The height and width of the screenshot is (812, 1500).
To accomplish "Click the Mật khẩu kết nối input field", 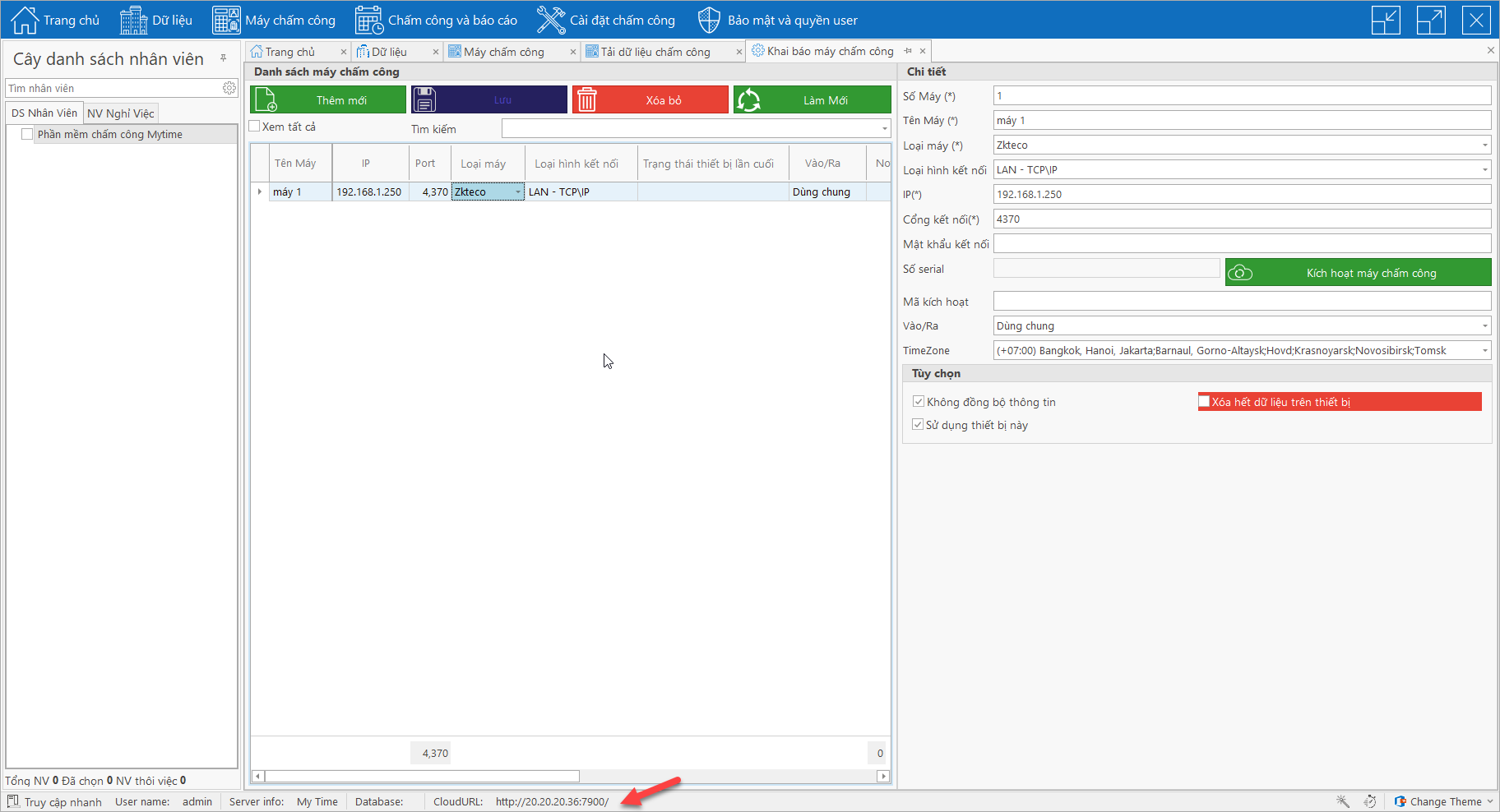I will pyautogui.click(x=1241, y=244).
